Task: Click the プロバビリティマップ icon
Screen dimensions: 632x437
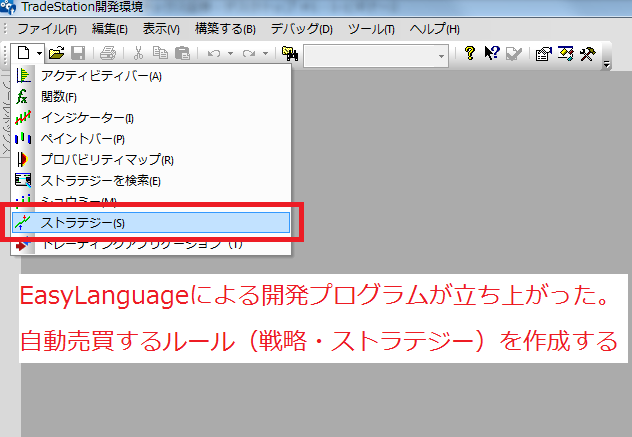Action: coord(23,160)
